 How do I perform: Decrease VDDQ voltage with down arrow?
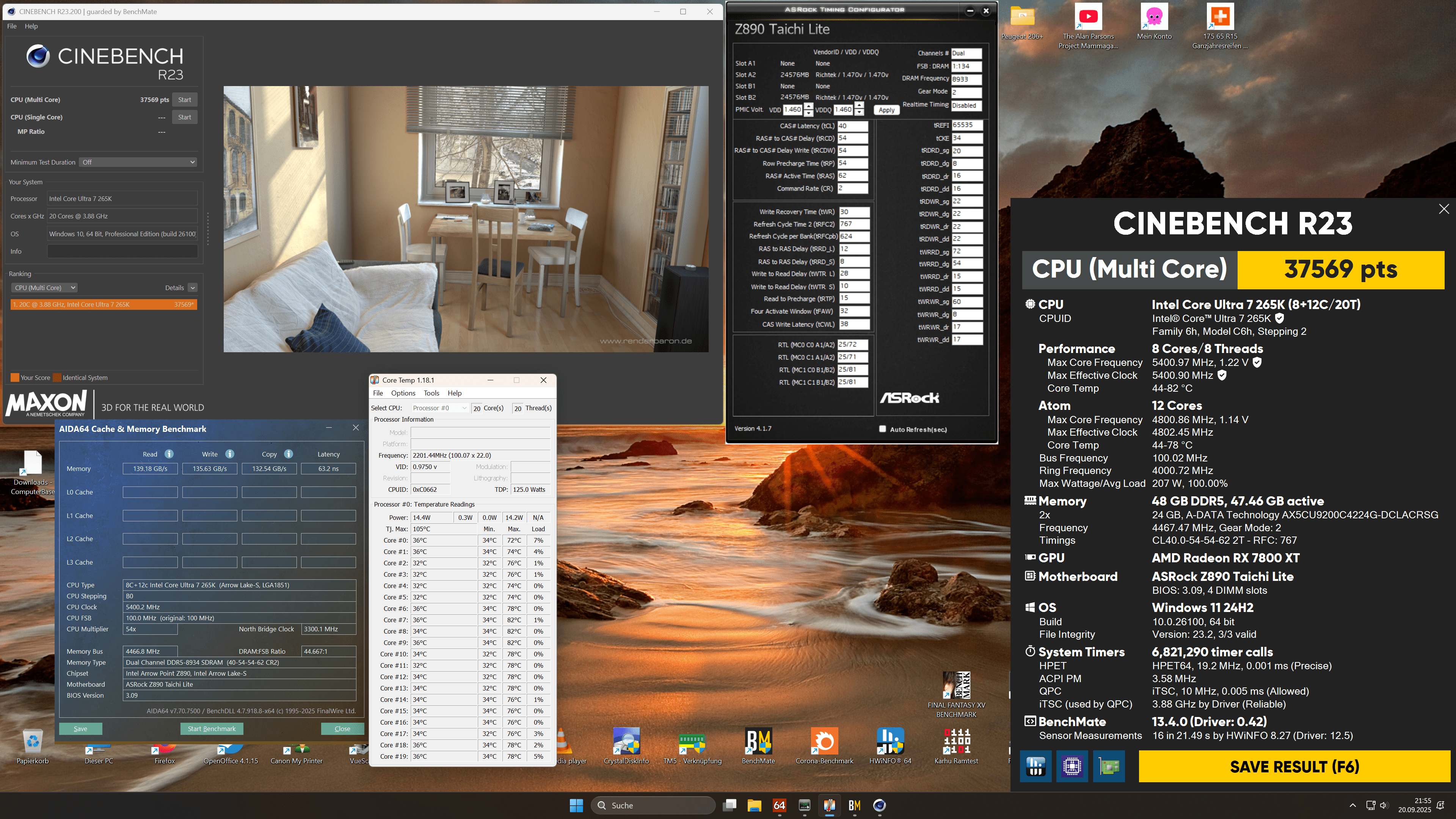859,113
